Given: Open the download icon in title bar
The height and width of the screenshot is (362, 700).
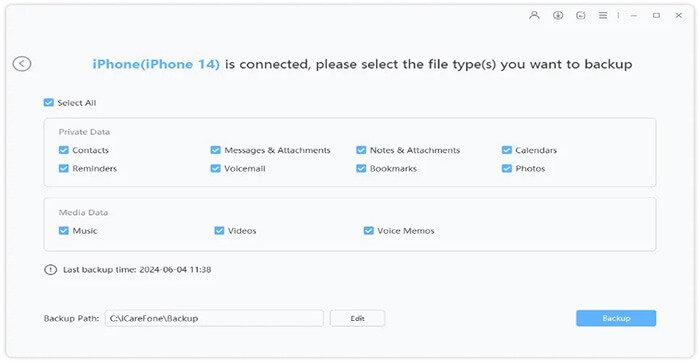Looking at the screenshot, I should point(558,15).
